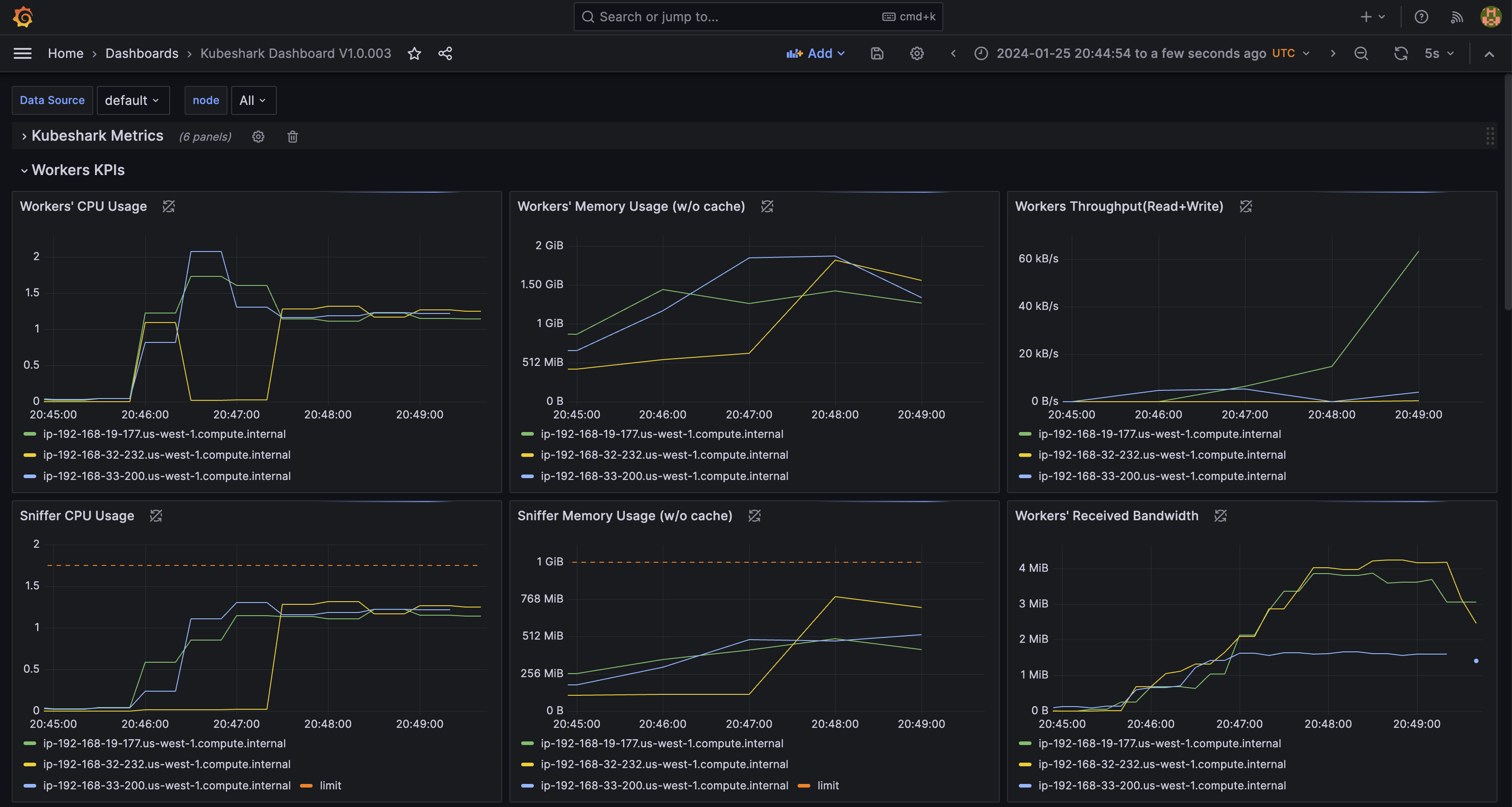Toggle the limit series in Sniffer CPU Usage legend
Screen dimensions: 1512x807
tap(321, 785)
